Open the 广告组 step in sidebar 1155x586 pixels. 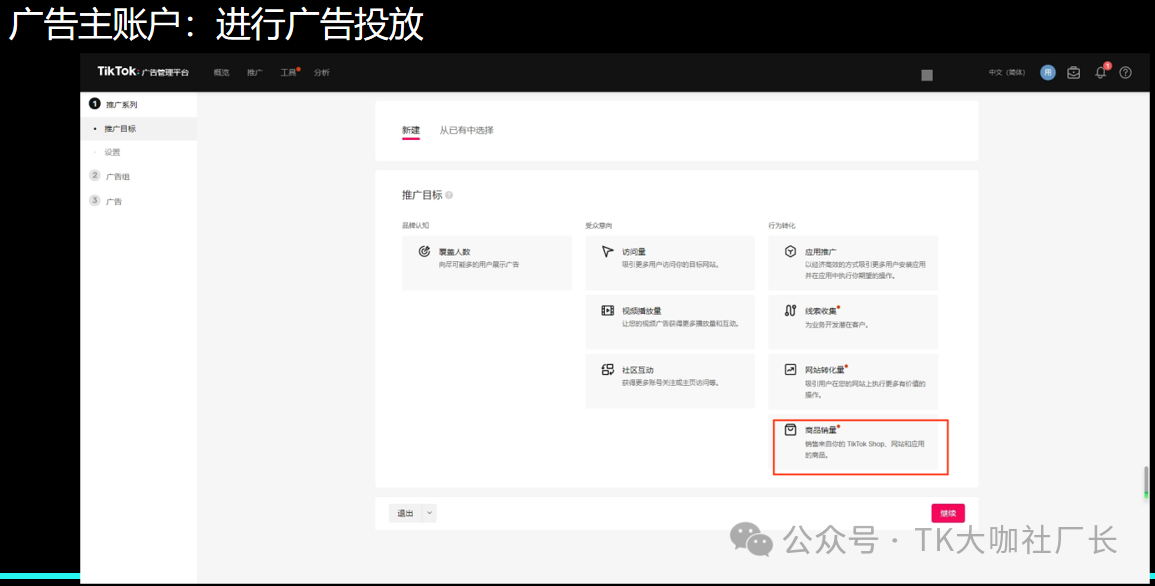coord(118,176)
